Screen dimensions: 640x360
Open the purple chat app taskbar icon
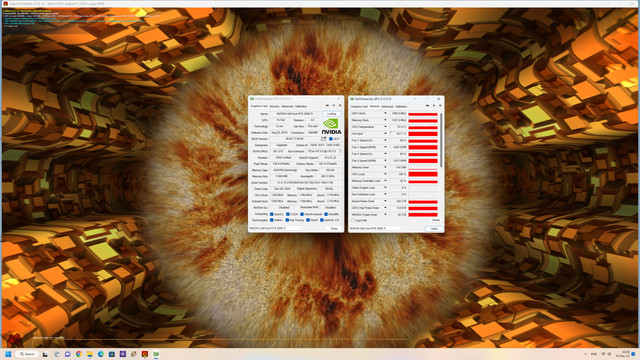pyautogui.click(x=68, y=354)
